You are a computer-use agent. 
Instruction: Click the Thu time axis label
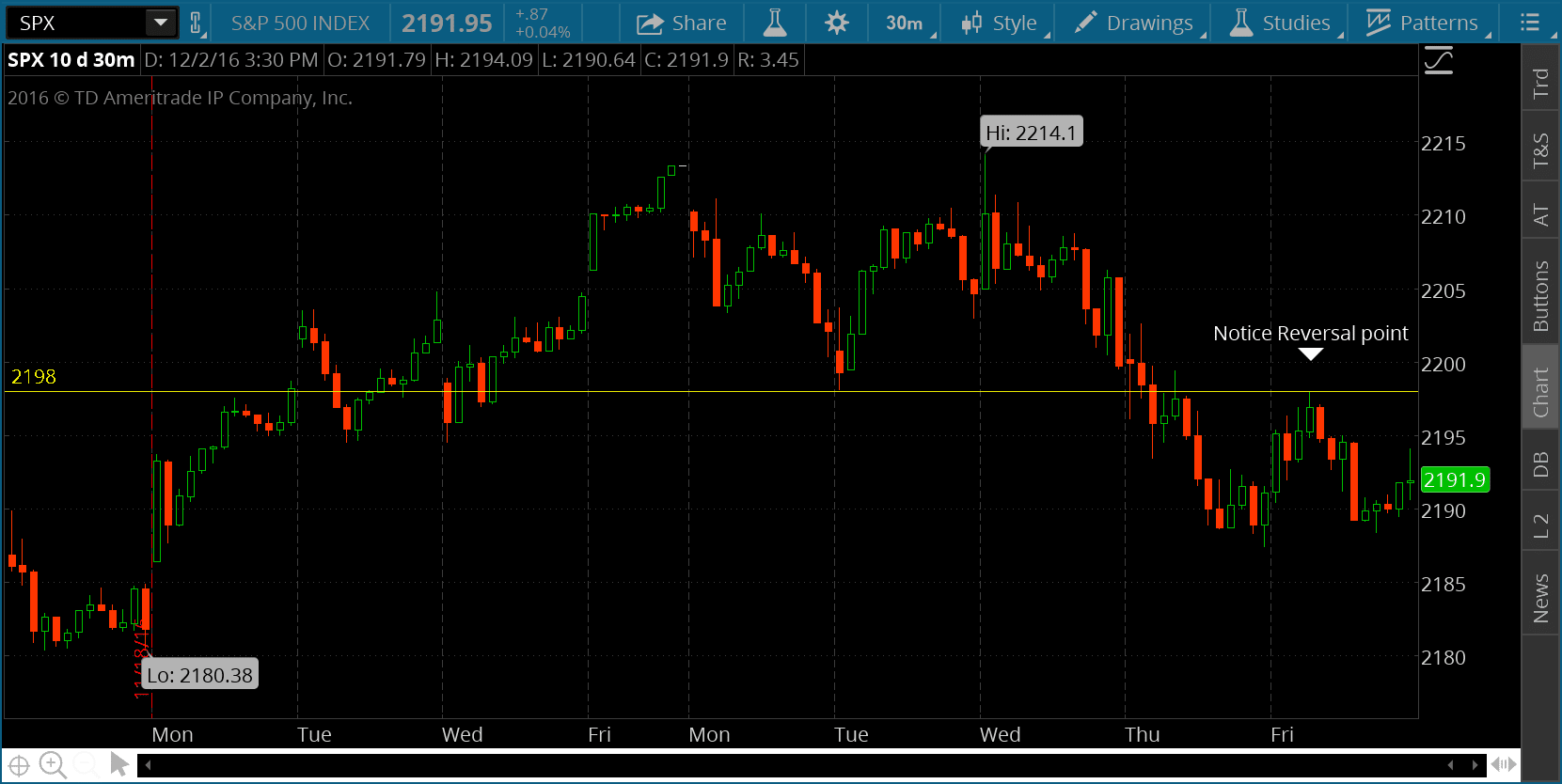tap(1143, 734)
